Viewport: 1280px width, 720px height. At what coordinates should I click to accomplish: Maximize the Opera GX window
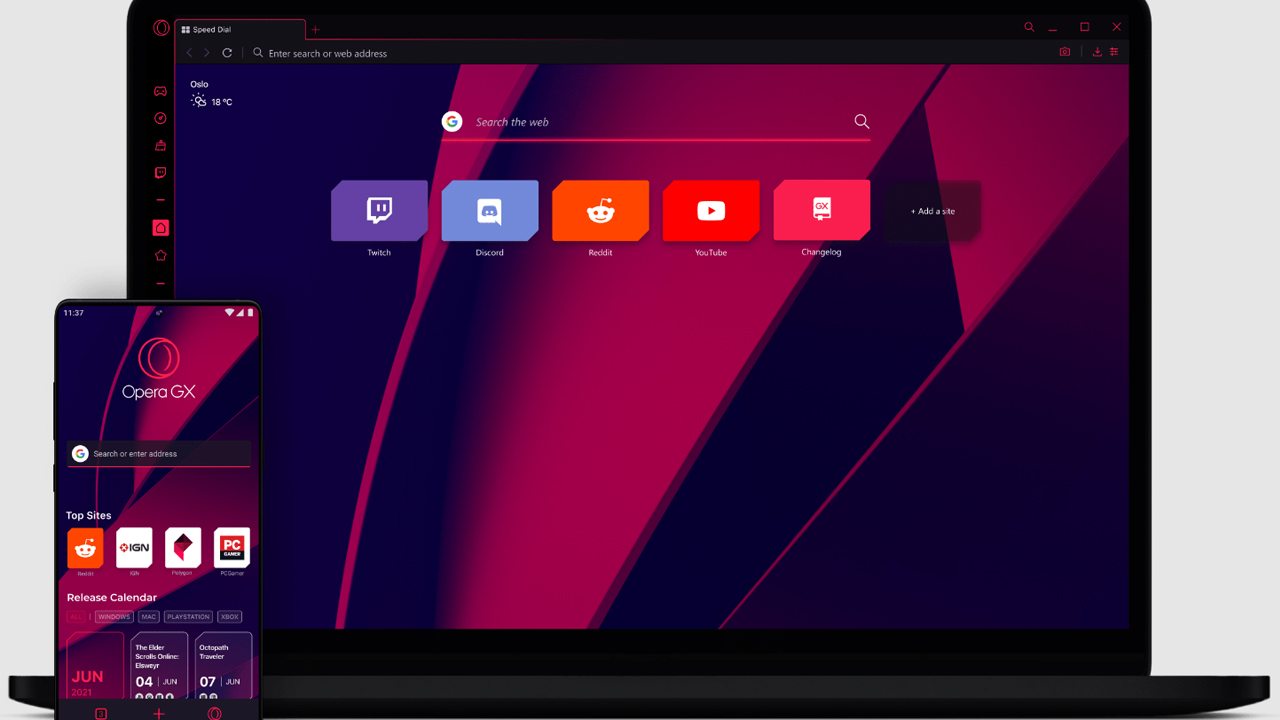pyautogui.click(x=1084, y=27)
